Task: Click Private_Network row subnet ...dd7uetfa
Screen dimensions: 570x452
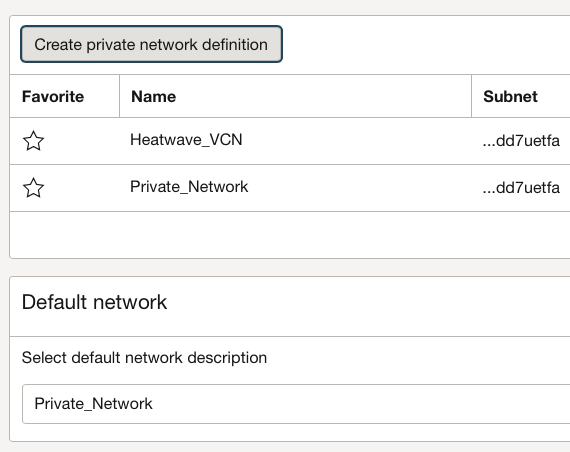Action: [521, 188]
